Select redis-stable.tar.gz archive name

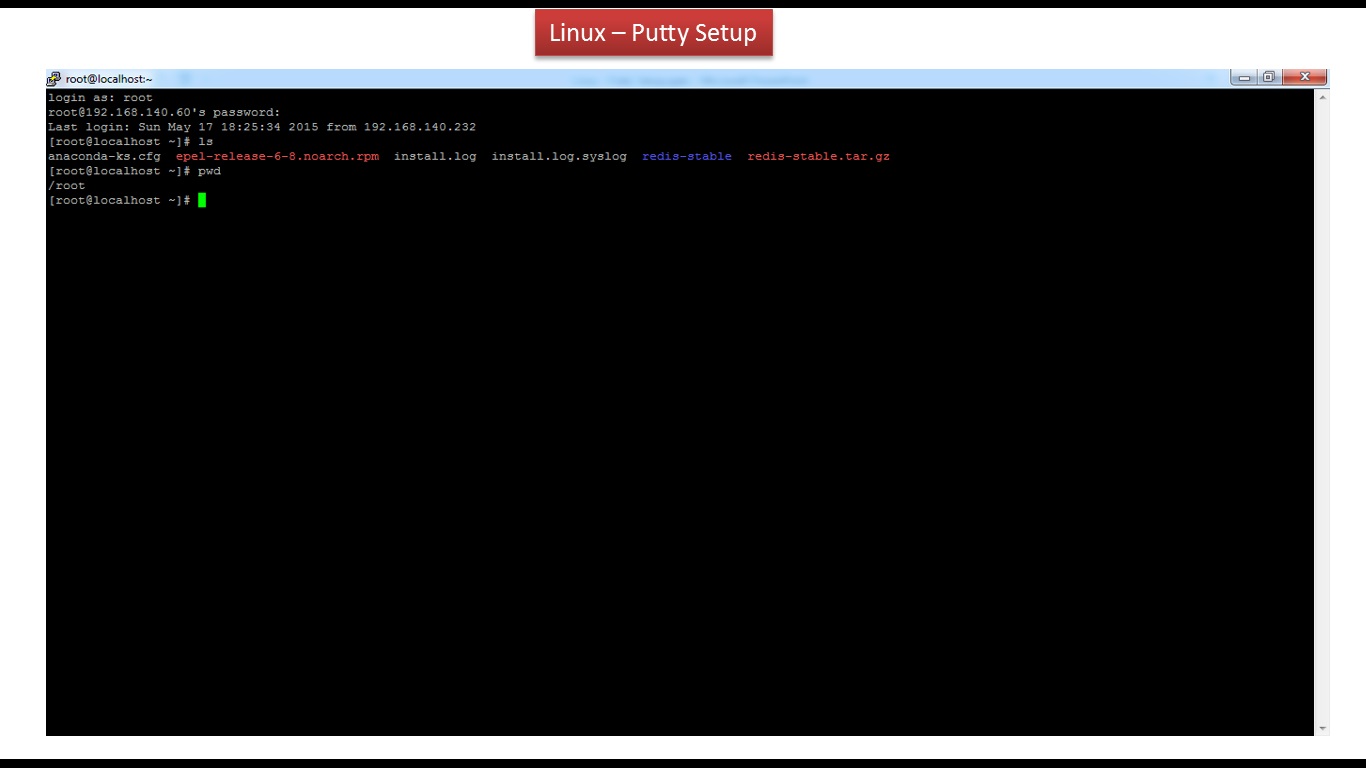click(x=818, y=157)
